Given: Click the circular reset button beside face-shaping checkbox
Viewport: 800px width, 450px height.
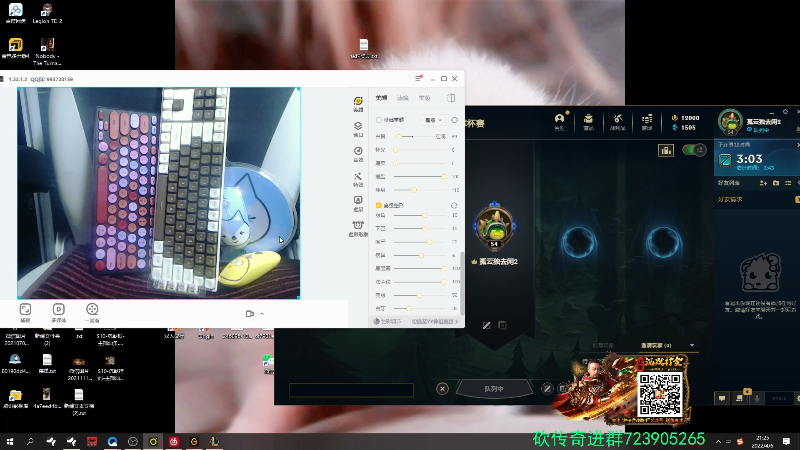Looking at the screenshot, I should (x=454, y=205).
